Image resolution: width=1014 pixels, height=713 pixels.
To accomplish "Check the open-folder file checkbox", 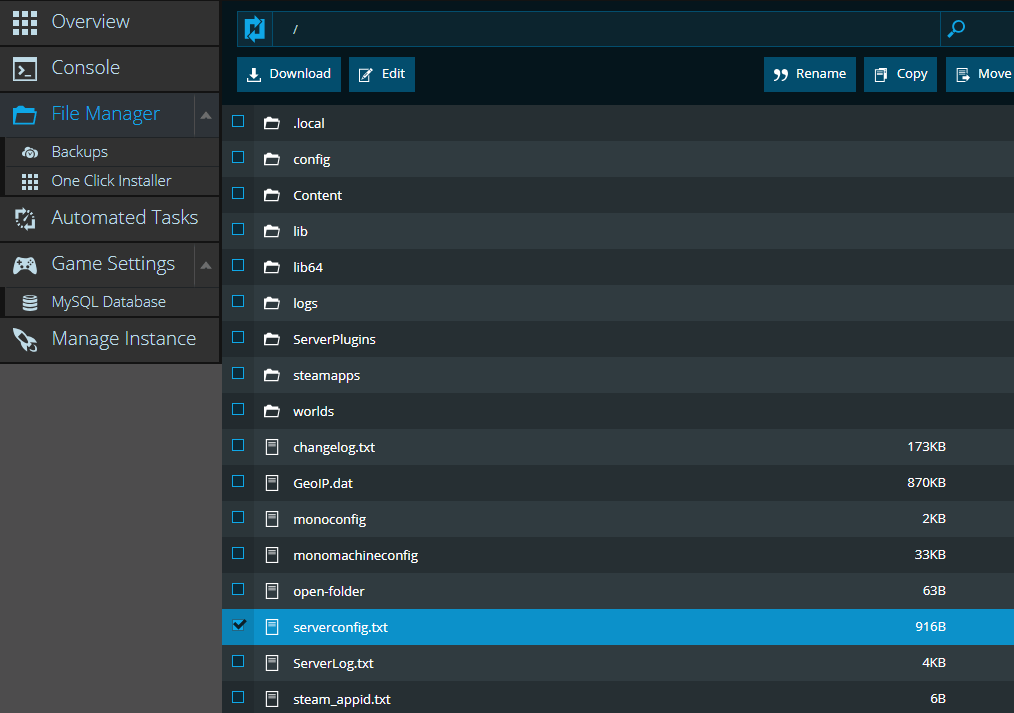I will pyautogui.click(x=238, y=590).
